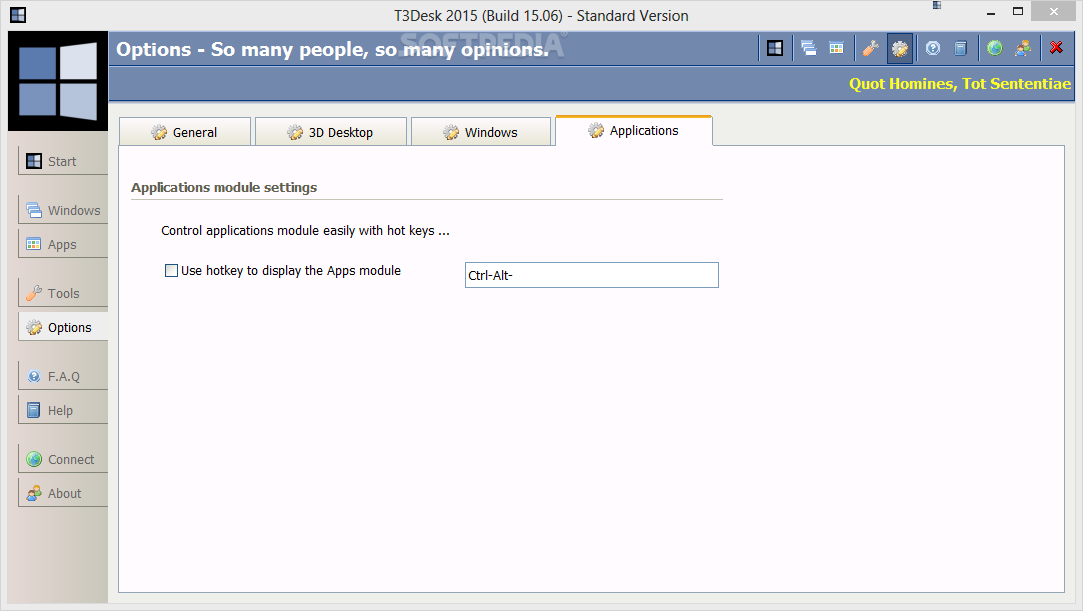Open Tools in the sidebar

tap(62, 293)
